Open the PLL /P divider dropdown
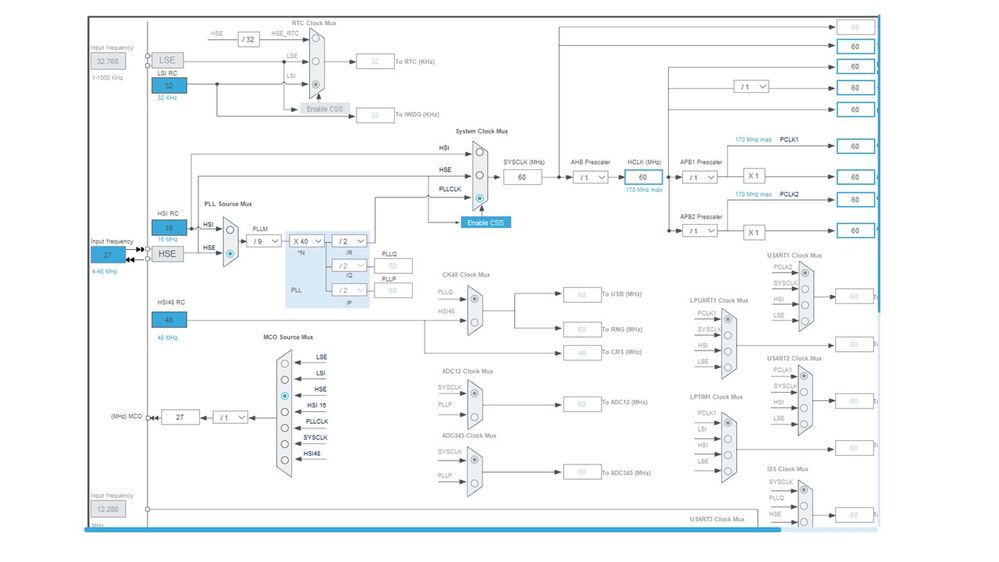The width and height of the screenshot is (999, 562). coord(349,290)
